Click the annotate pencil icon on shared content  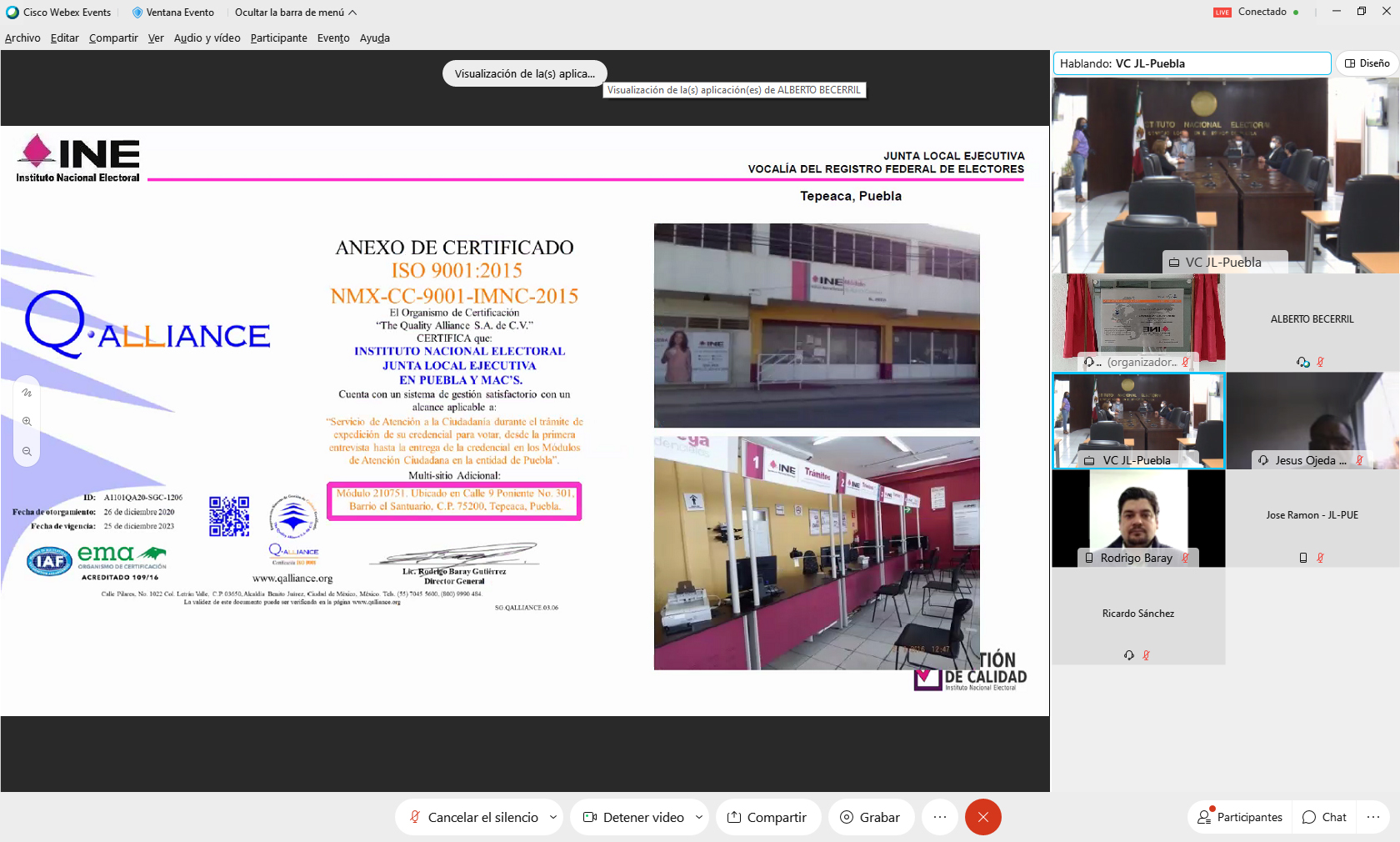coord(27,392)
